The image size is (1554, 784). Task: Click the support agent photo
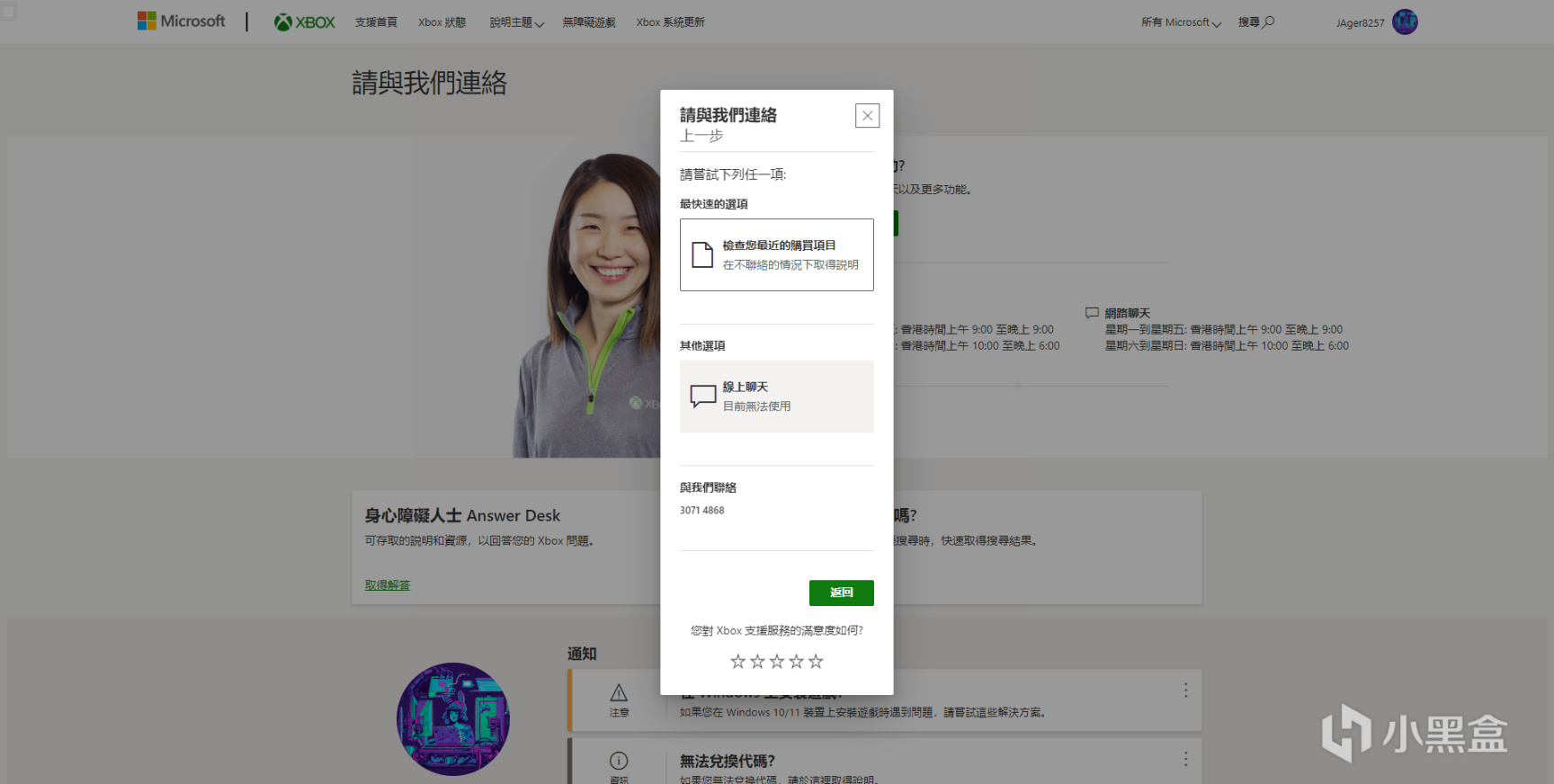click(x=586, y=306)
